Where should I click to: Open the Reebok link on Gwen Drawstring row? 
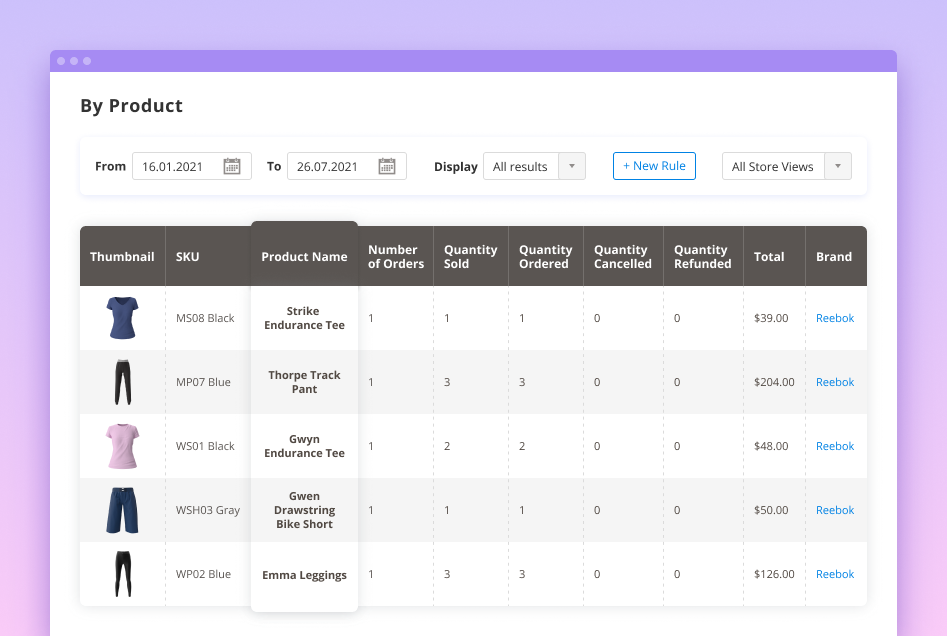tap(834, 510)
